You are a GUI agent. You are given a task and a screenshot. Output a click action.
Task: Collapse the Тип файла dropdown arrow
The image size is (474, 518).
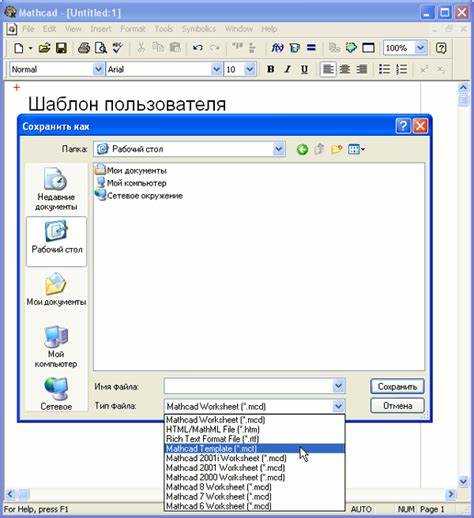338,406
